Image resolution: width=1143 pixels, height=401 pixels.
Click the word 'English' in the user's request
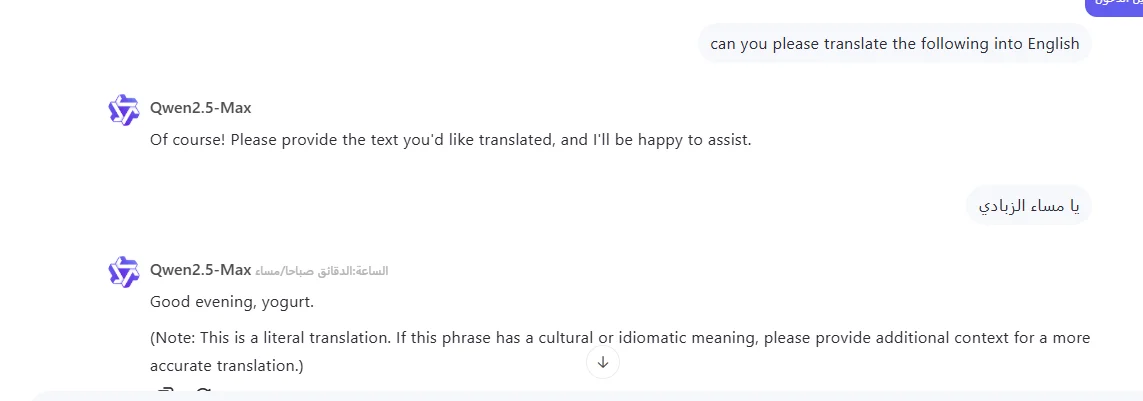(x=1050, y=43)
